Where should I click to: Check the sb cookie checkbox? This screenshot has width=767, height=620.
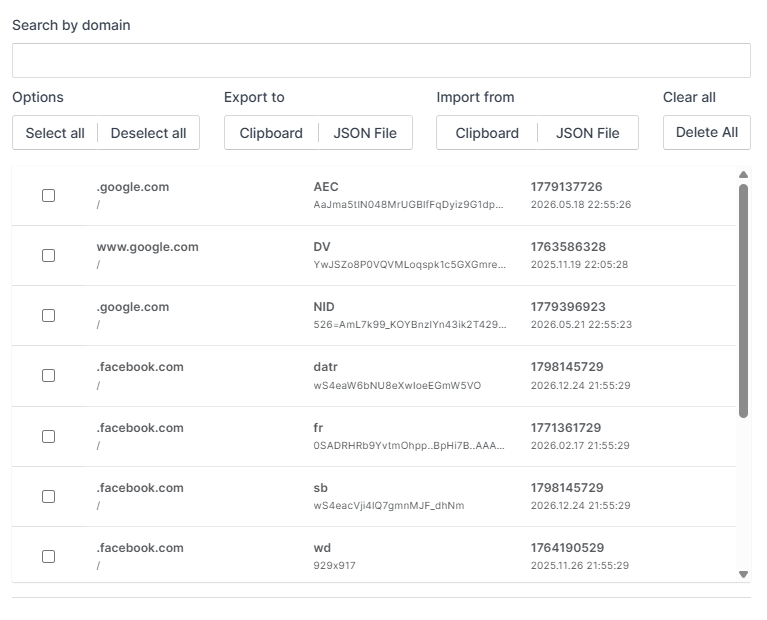click(x=48, y=496)
